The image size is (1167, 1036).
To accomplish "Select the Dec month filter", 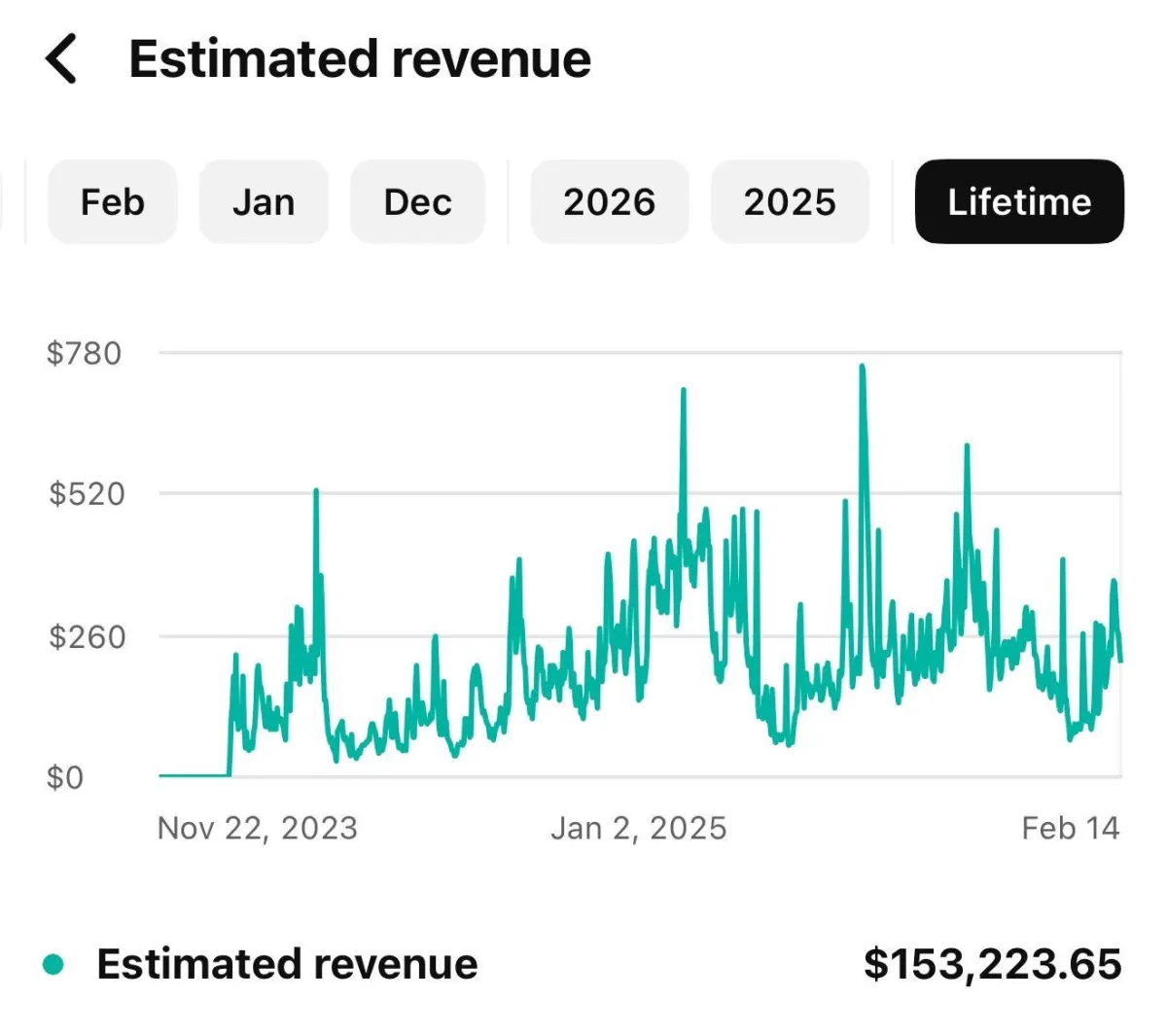I will pos(417,201).
